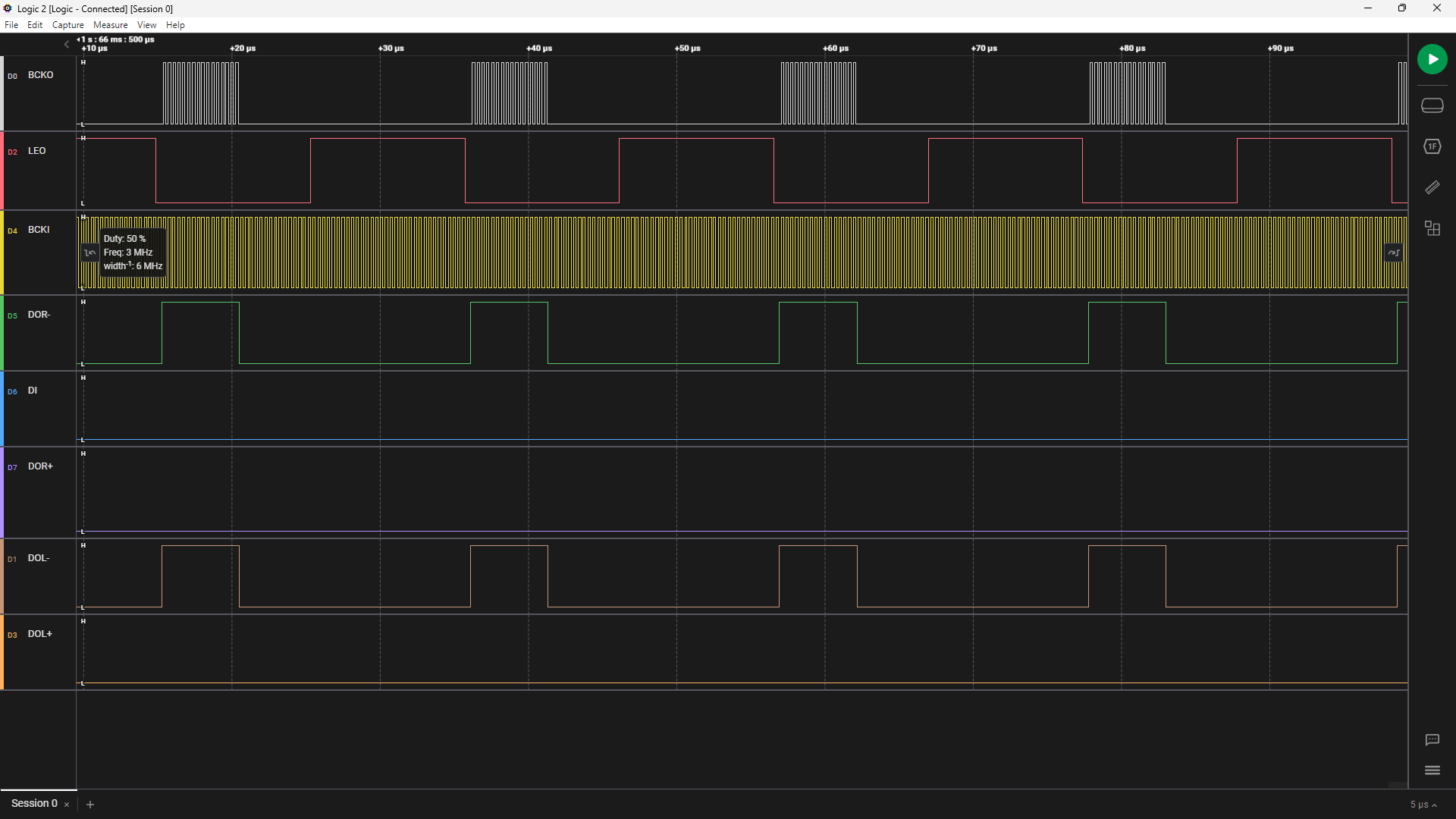This screenshot has height=819, width=1456.
Task: Open the Device Settings panel icon
Action: [x=1432, y=105]
